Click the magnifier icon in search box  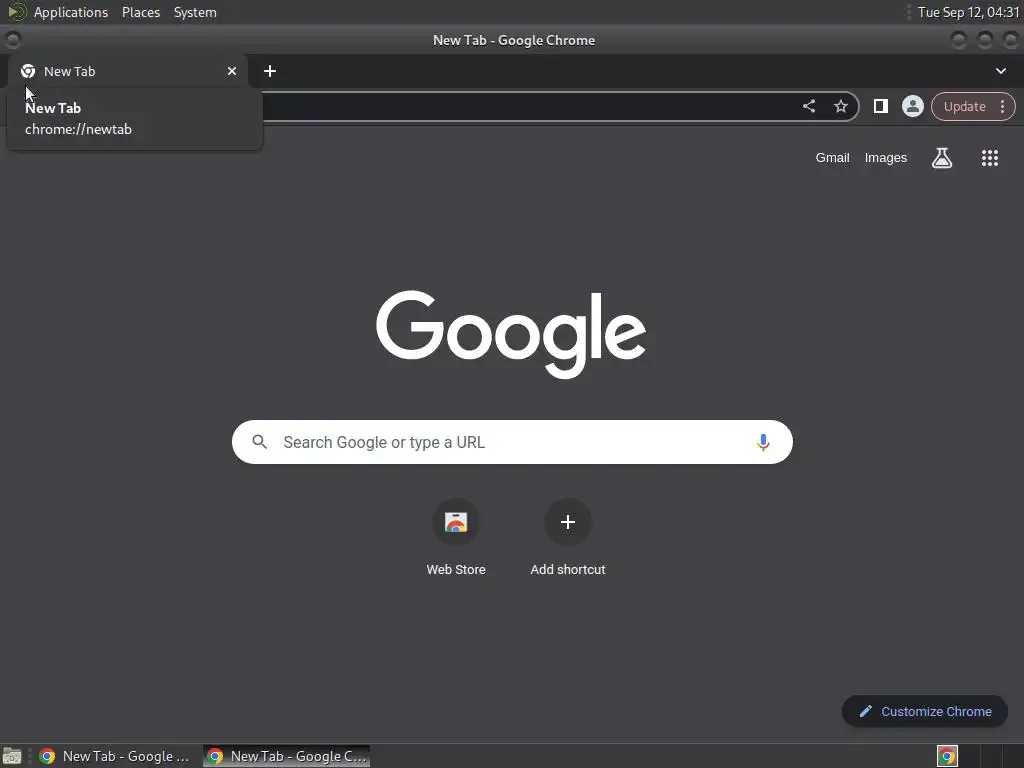coord(259,442)
